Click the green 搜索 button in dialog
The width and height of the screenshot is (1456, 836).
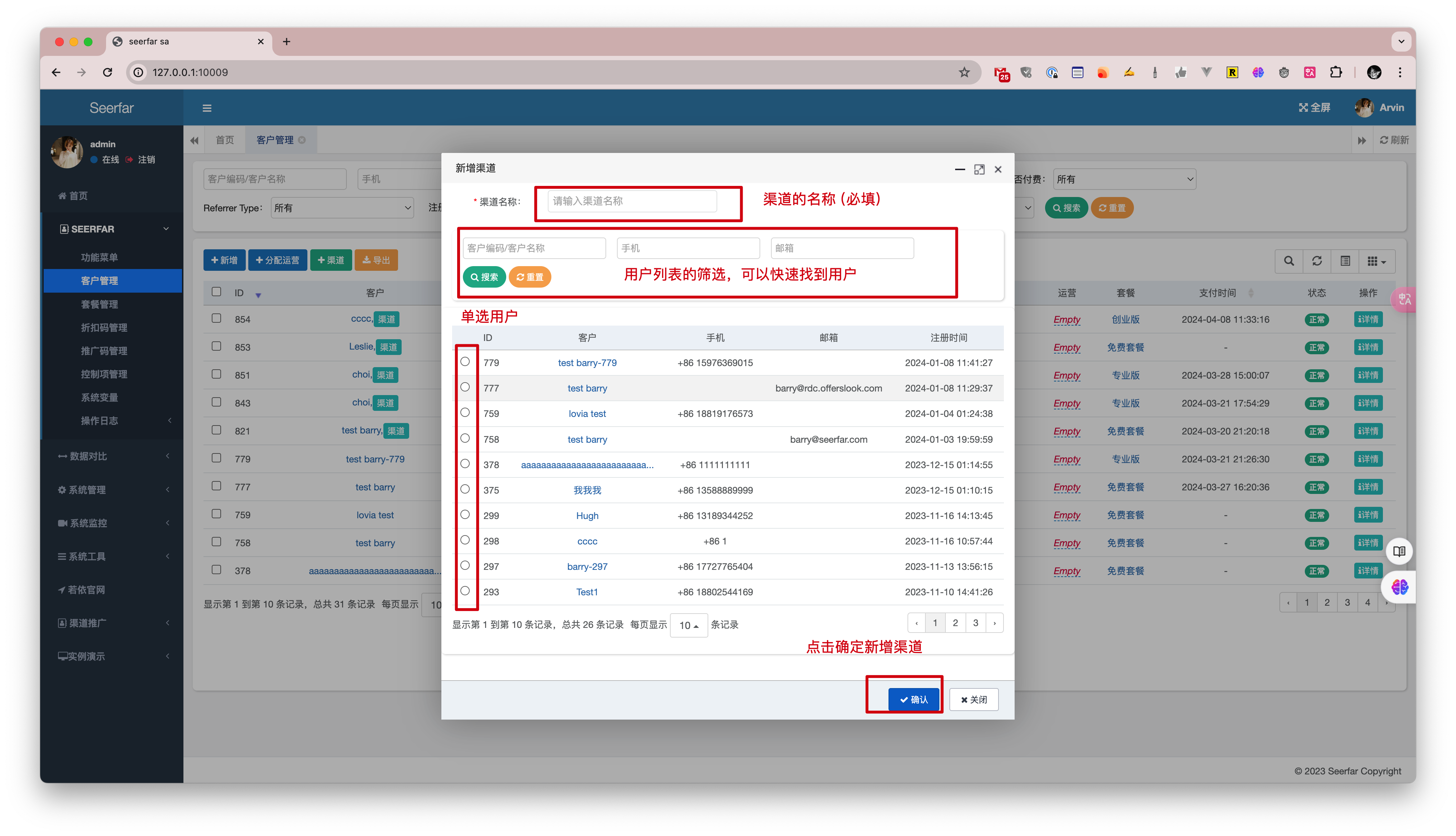coord(484,277)
